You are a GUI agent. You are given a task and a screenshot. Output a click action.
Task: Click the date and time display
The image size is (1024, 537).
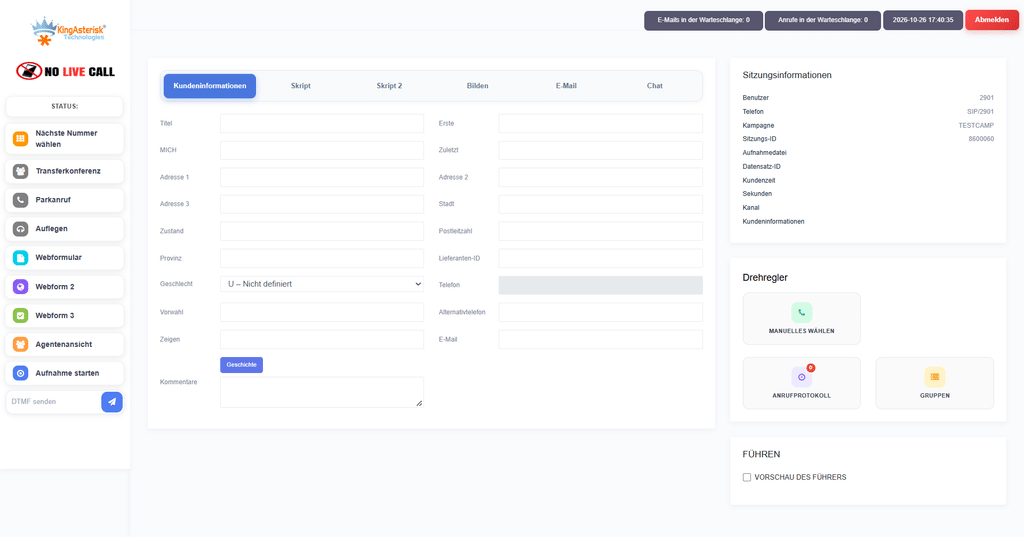(923, 20)
